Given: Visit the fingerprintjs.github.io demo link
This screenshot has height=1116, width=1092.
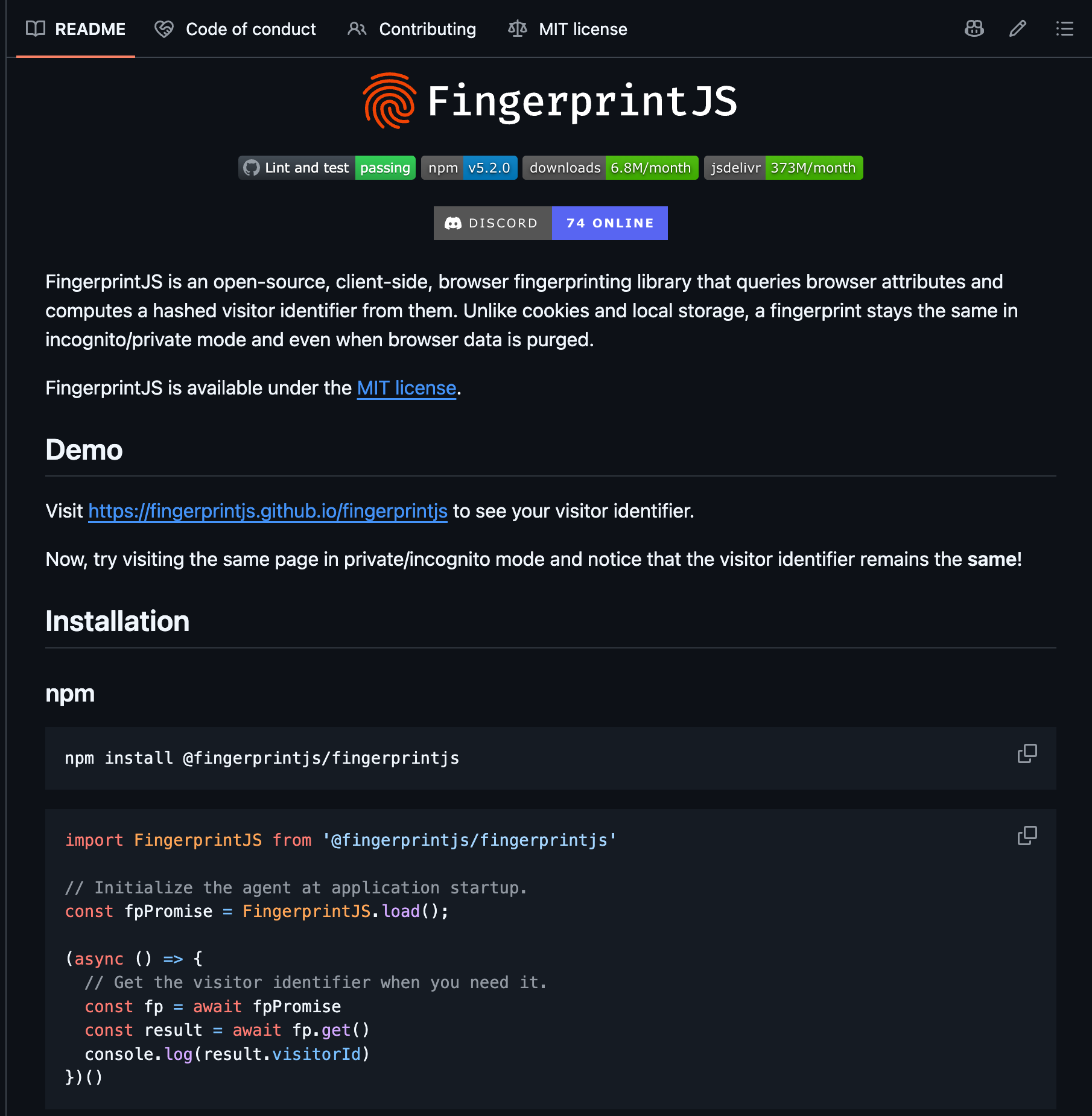Looking at the screenshot, I should [x=268, y=511].
